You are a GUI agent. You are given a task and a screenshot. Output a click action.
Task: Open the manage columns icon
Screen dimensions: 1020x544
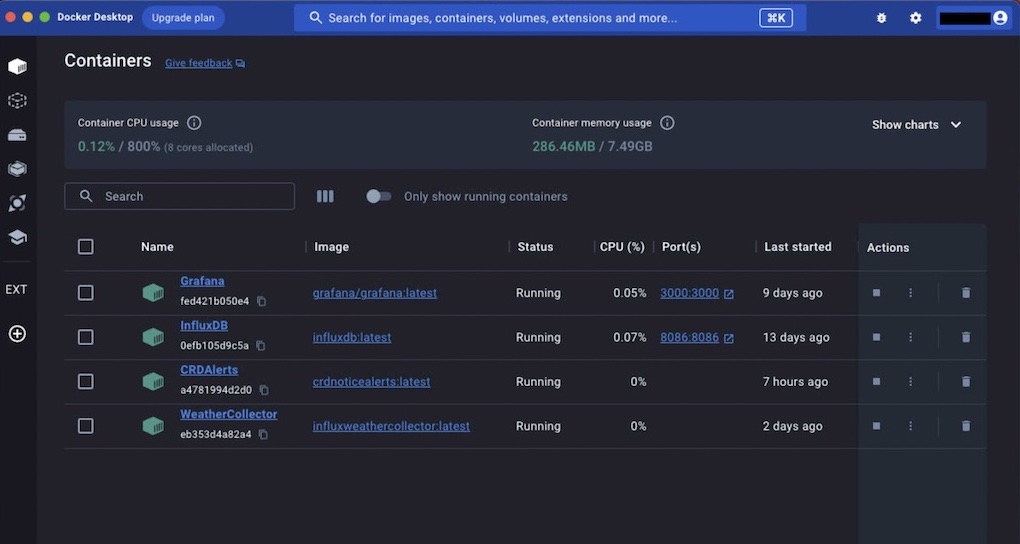click(x=325, y=197)
